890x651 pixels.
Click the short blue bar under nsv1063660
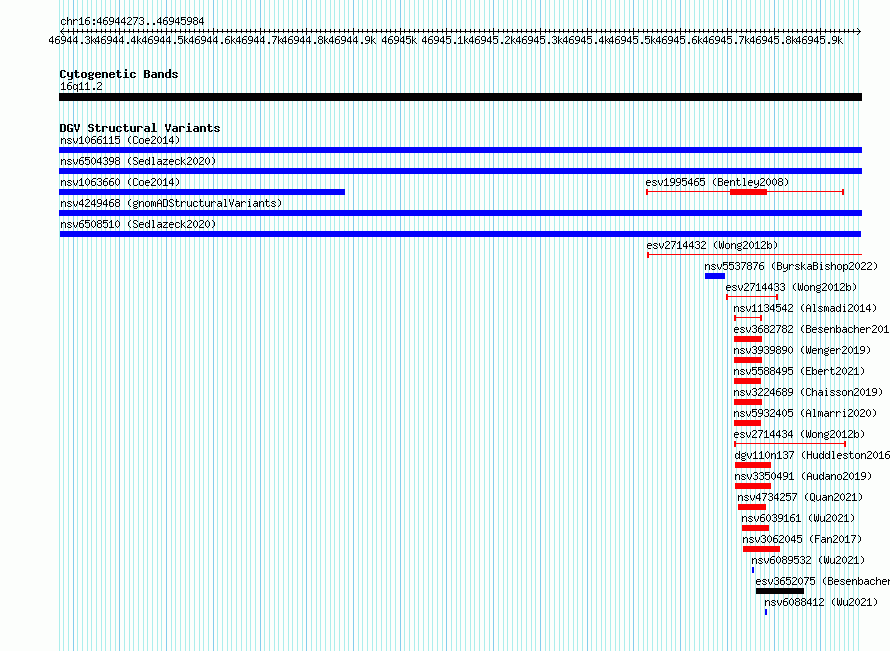tap(202, 192)
